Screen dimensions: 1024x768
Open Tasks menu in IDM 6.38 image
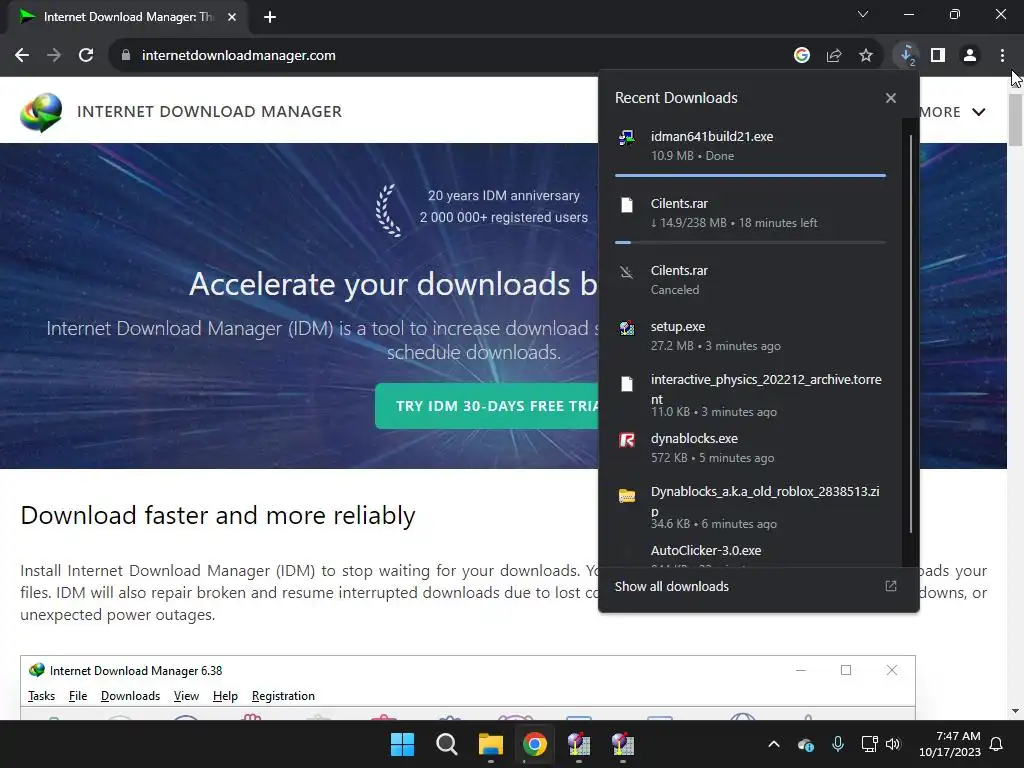click(41, 696)
